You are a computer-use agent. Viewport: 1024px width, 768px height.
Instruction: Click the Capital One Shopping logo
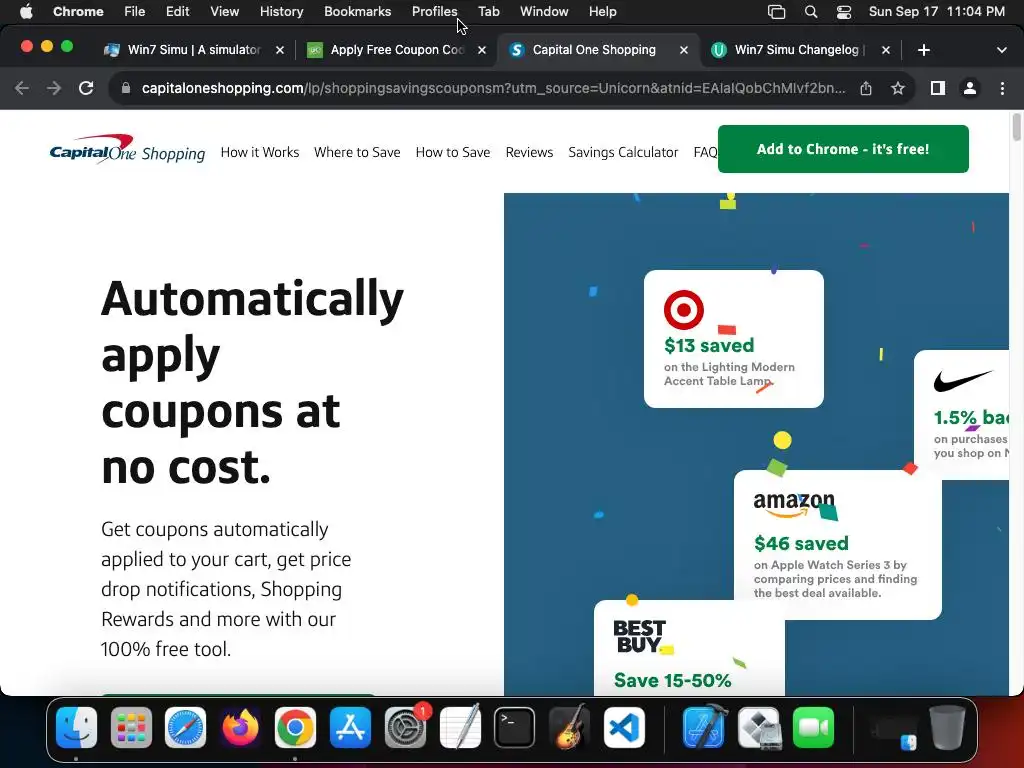(x=127, y=150)
